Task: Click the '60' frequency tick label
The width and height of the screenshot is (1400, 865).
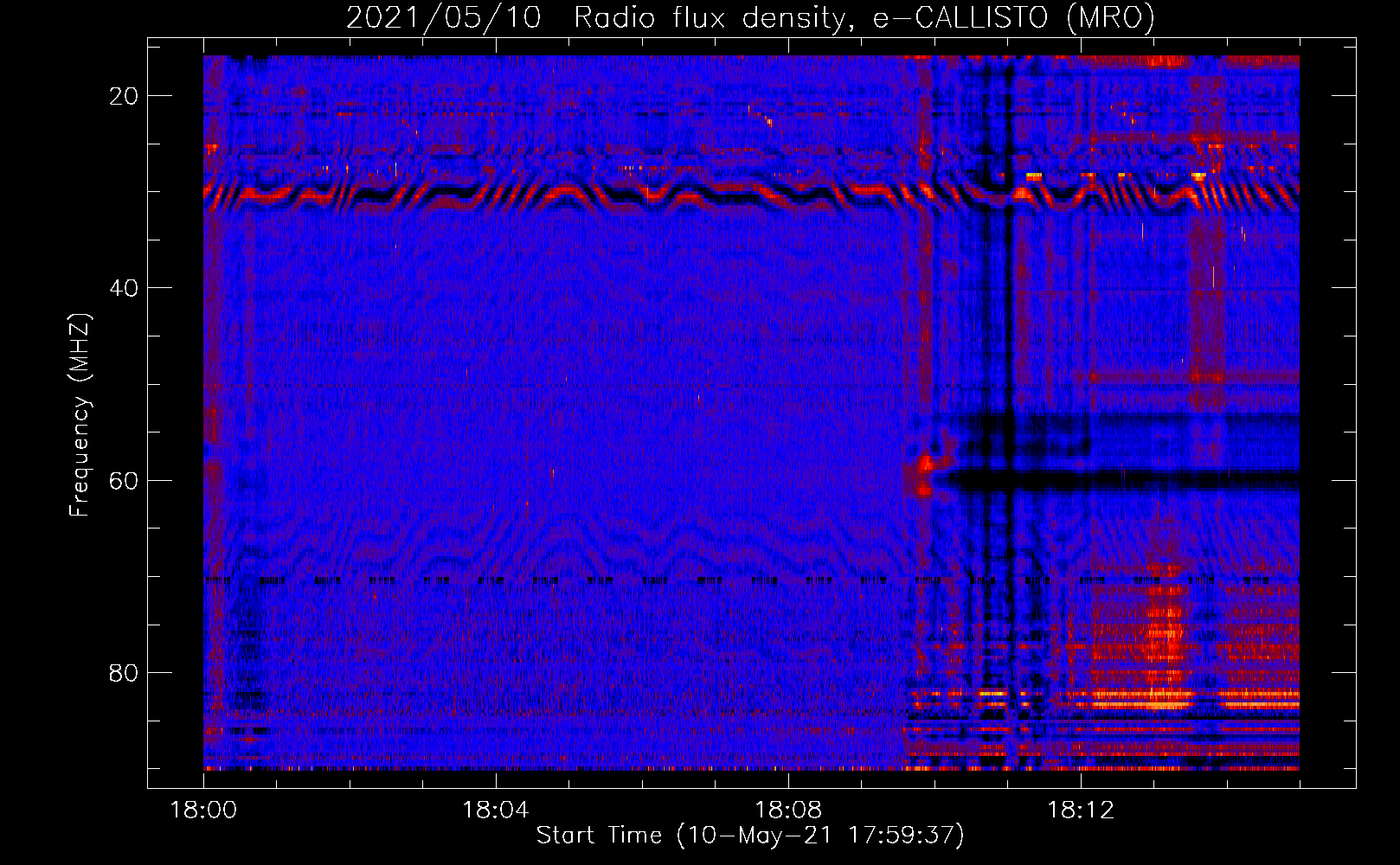Action: coord(125,480)
